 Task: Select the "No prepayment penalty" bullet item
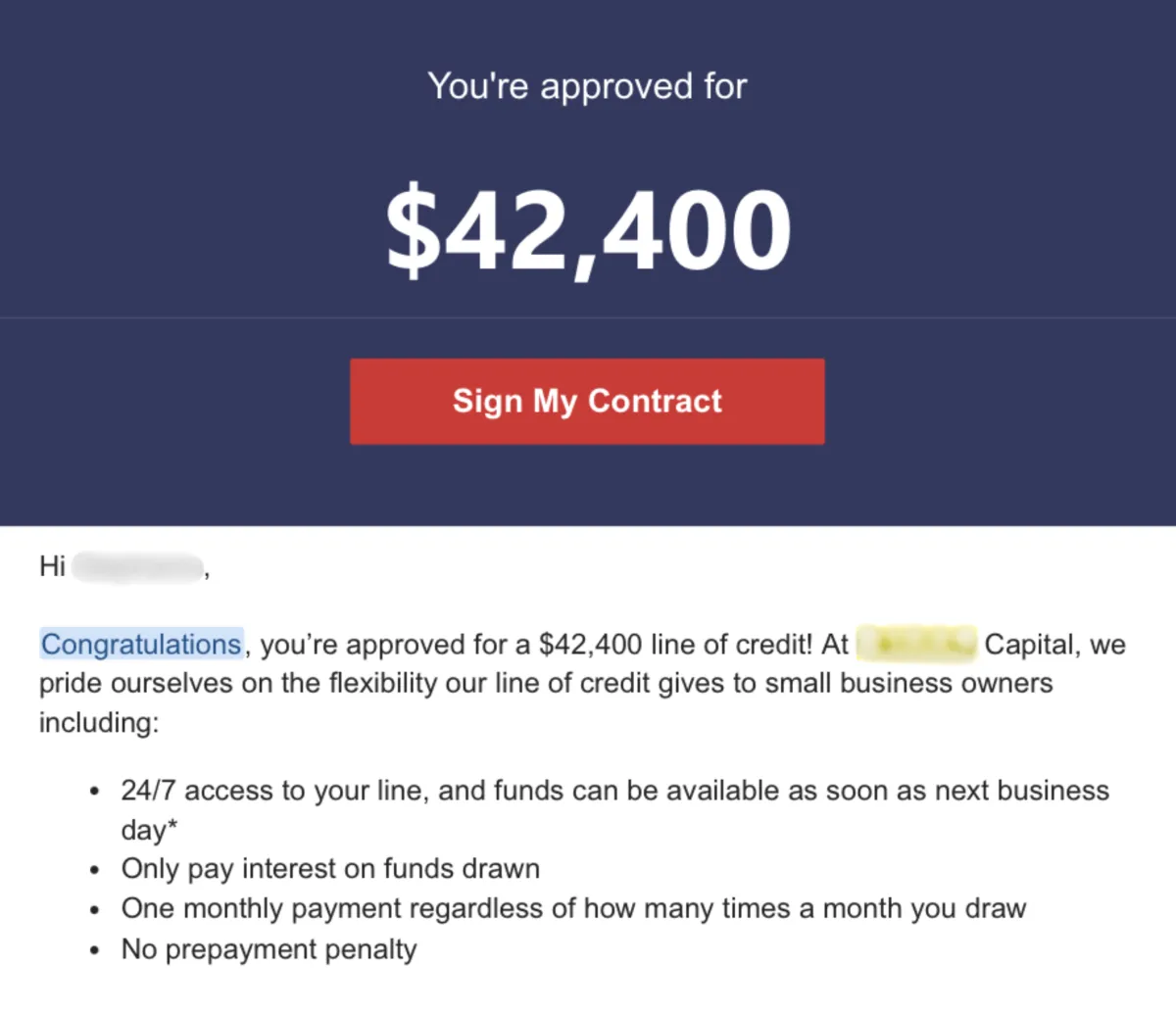coord(269,949)
